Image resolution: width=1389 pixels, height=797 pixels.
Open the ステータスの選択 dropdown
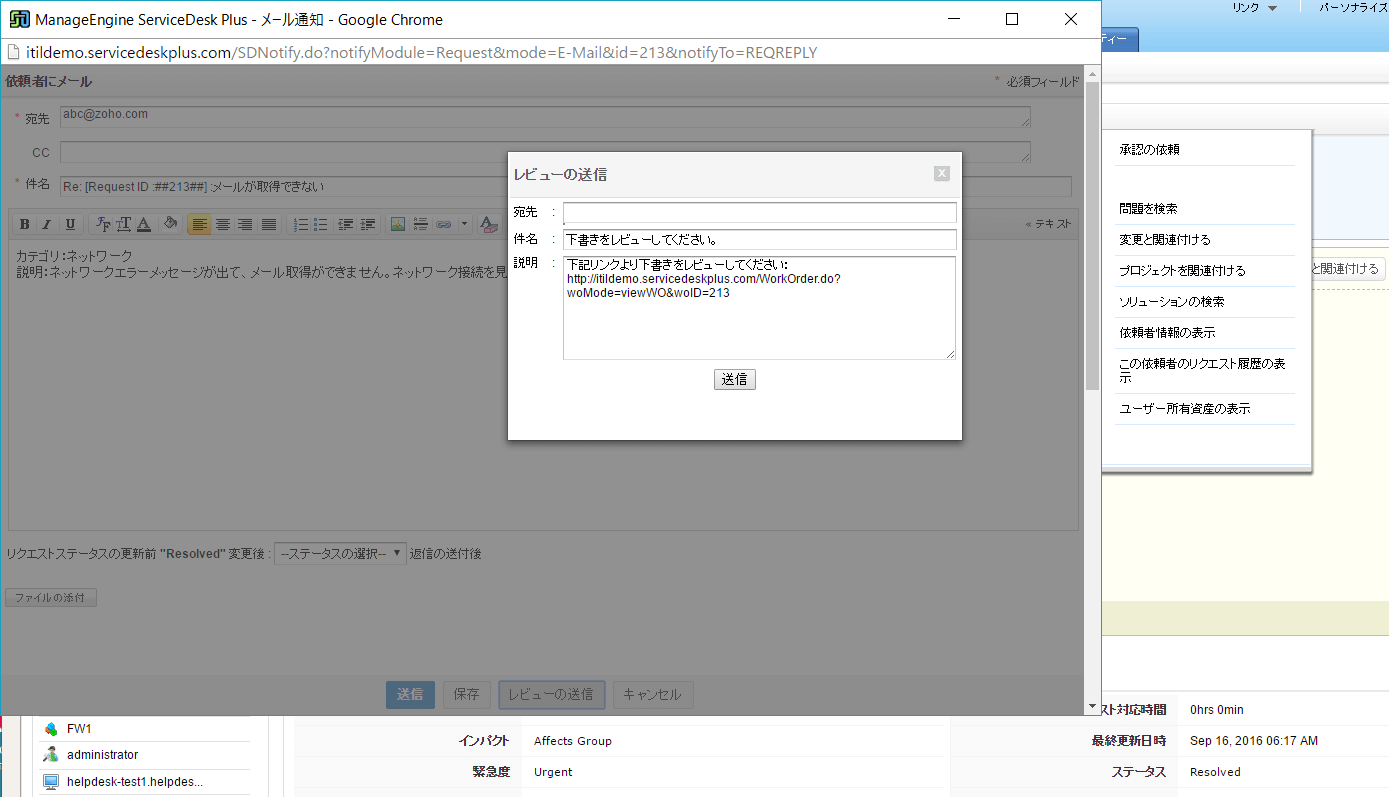340,553
